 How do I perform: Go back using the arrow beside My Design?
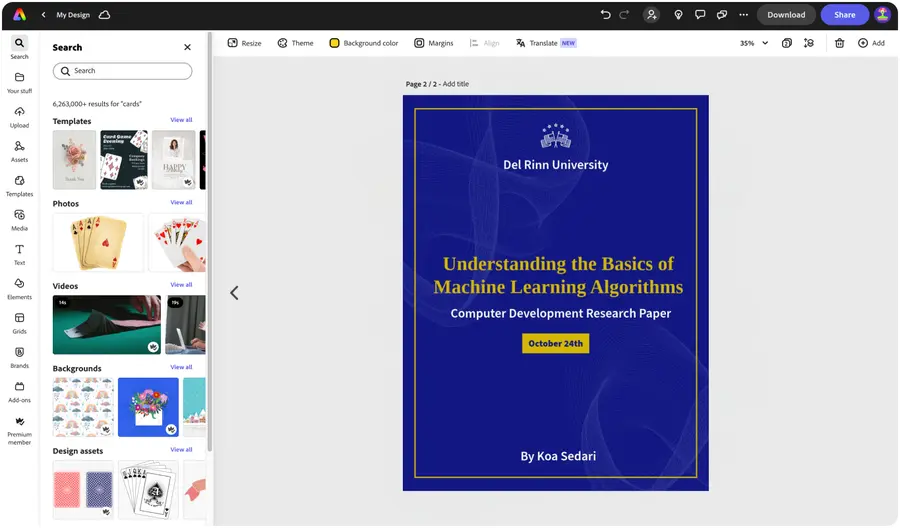coord(44,15)
